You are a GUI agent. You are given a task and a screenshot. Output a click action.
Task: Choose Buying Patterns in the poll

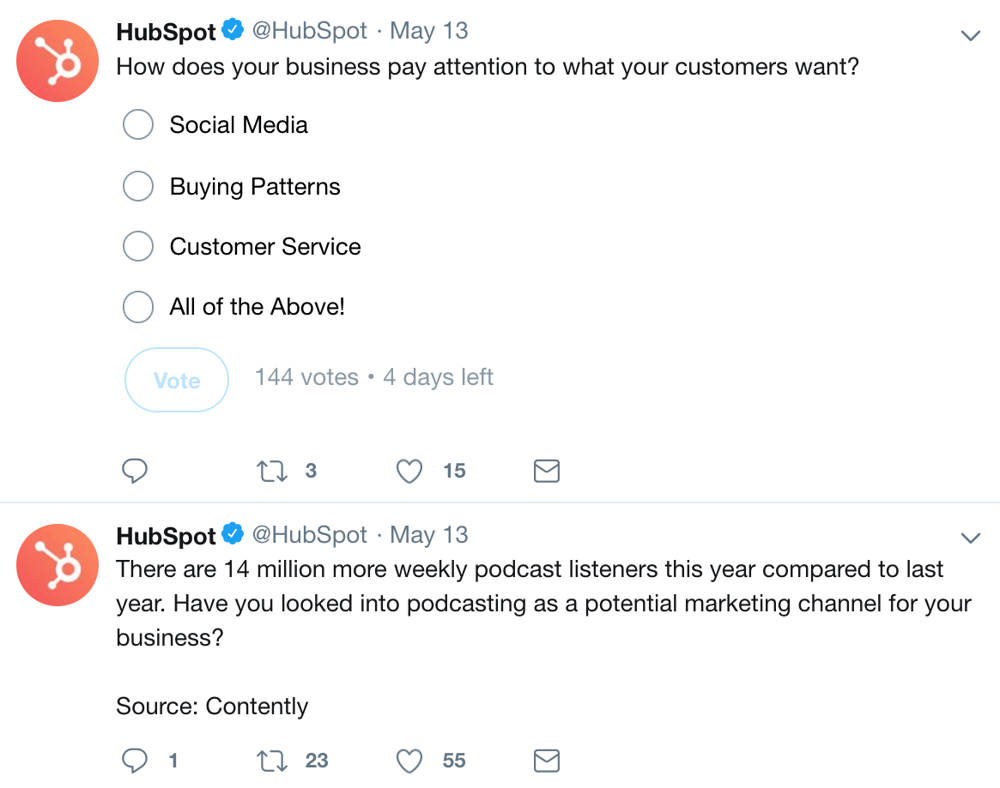pos(138,186)
